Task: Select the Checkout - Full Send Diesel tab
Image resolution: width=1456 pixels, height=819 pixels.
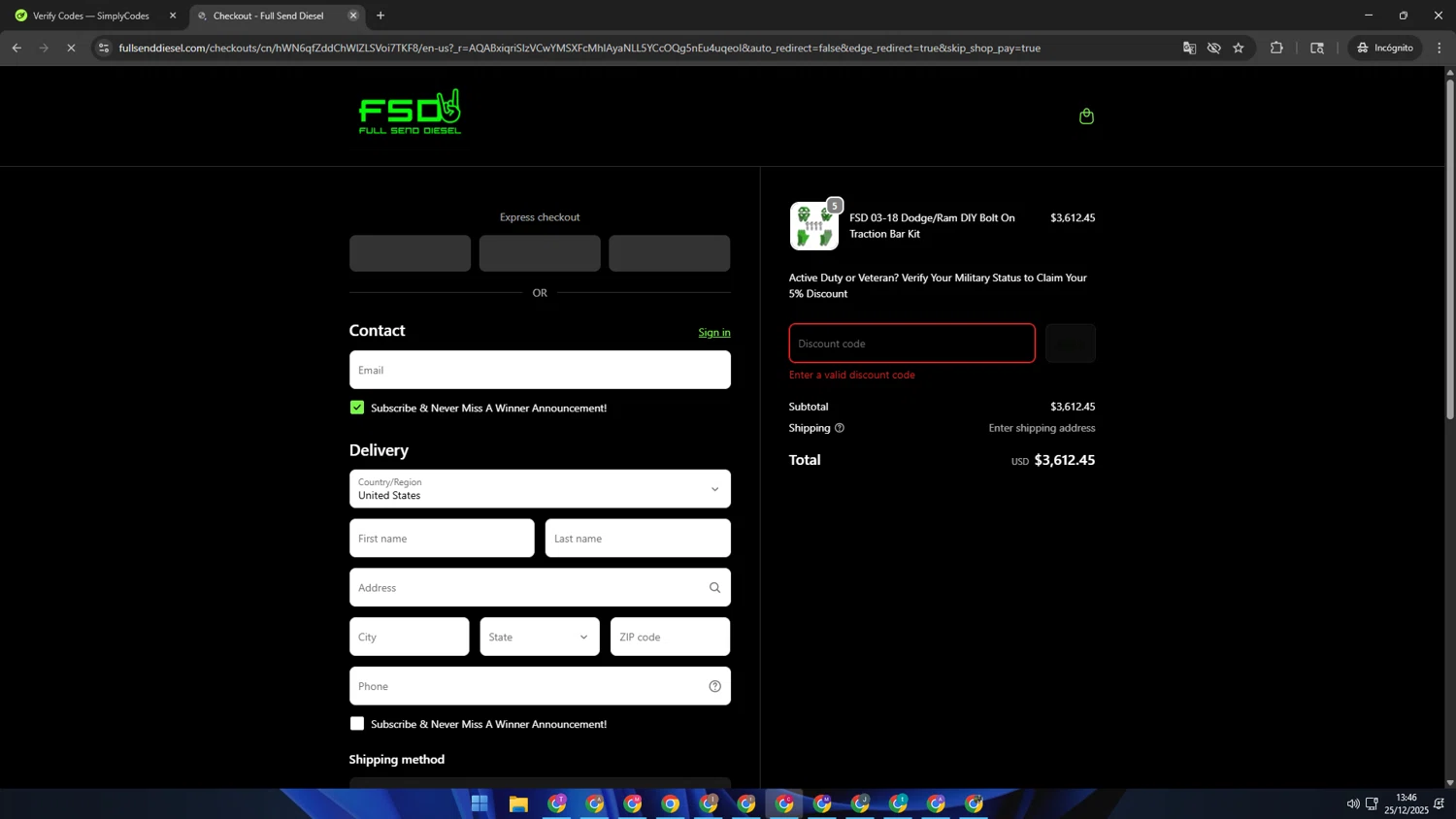Action: tap(269, 16)
